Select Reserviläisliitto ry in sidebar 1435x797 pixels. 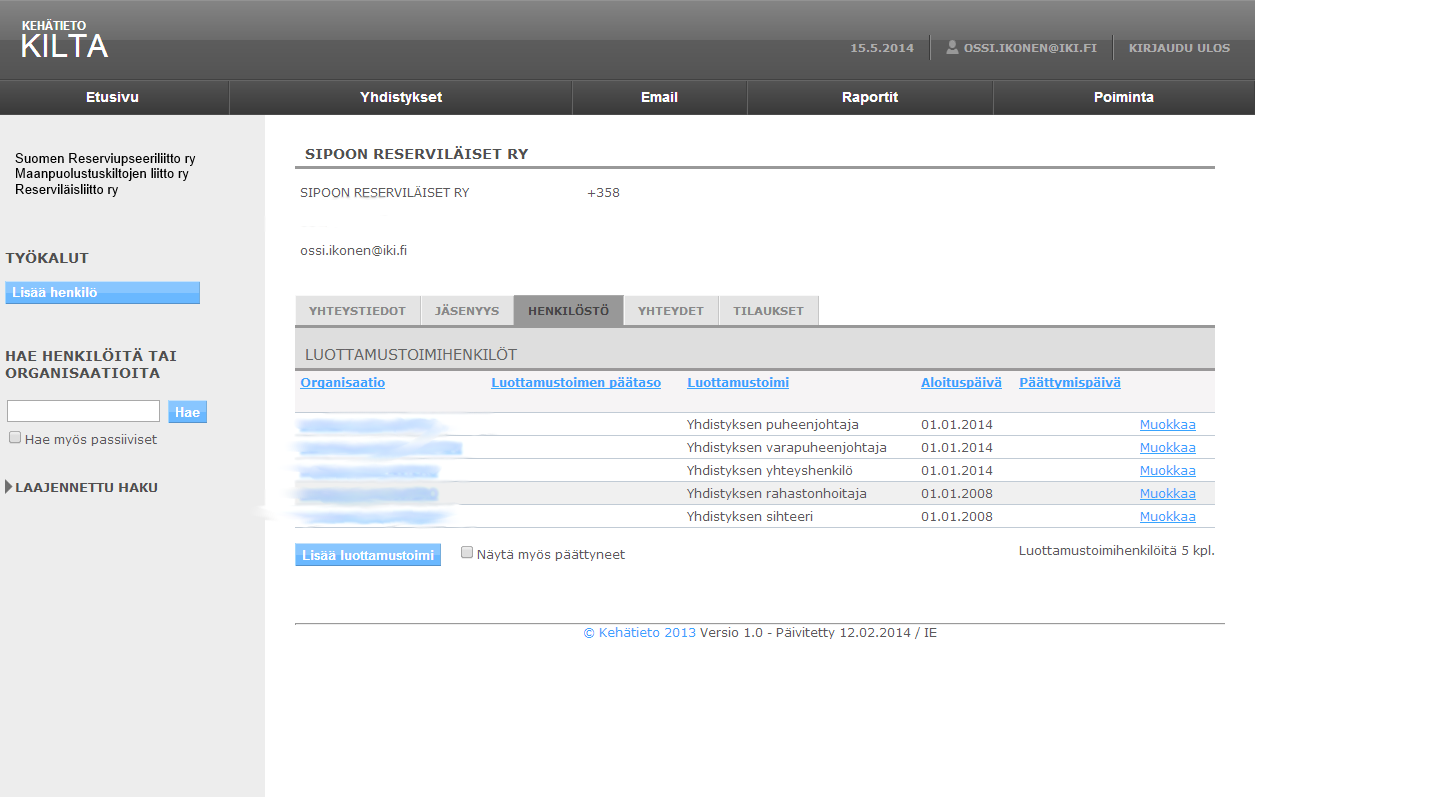[x=66, y=189]
